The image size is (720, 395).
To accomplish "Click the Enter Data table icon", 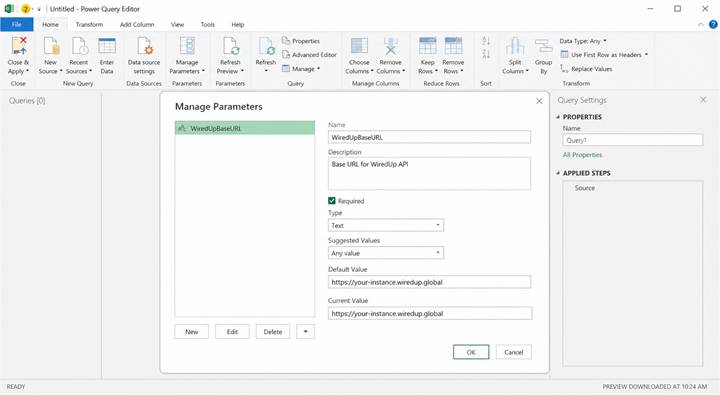I will (107, 46).
